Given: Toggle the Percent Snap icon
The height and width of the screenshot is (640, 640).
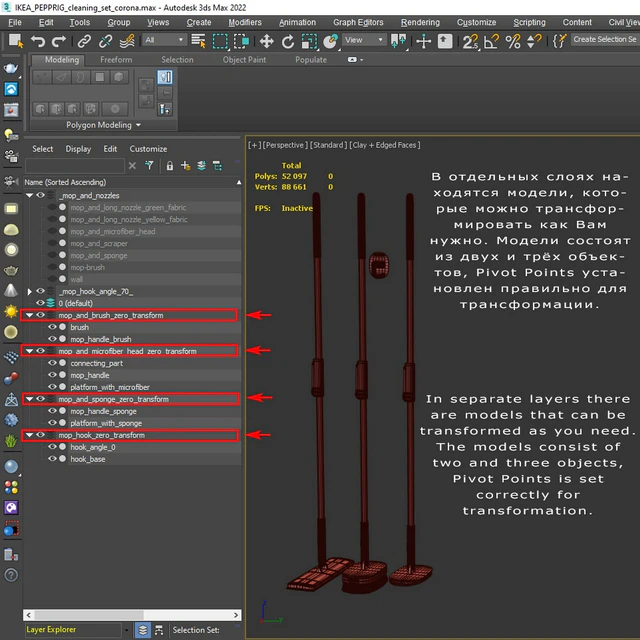Looking at the screenshot, I should click(513, 41).
